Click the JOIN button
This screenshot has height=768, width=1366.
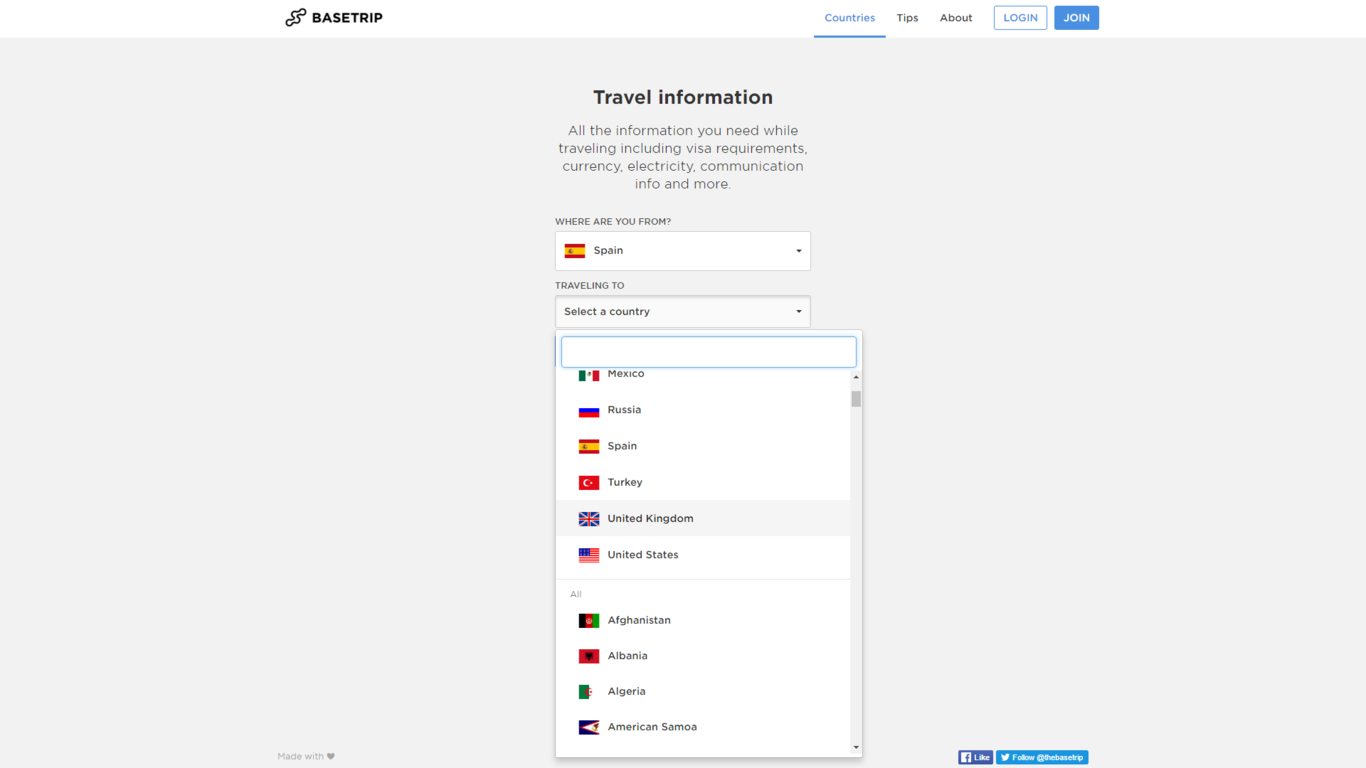pyautogui.click(x=1076, y=17)
